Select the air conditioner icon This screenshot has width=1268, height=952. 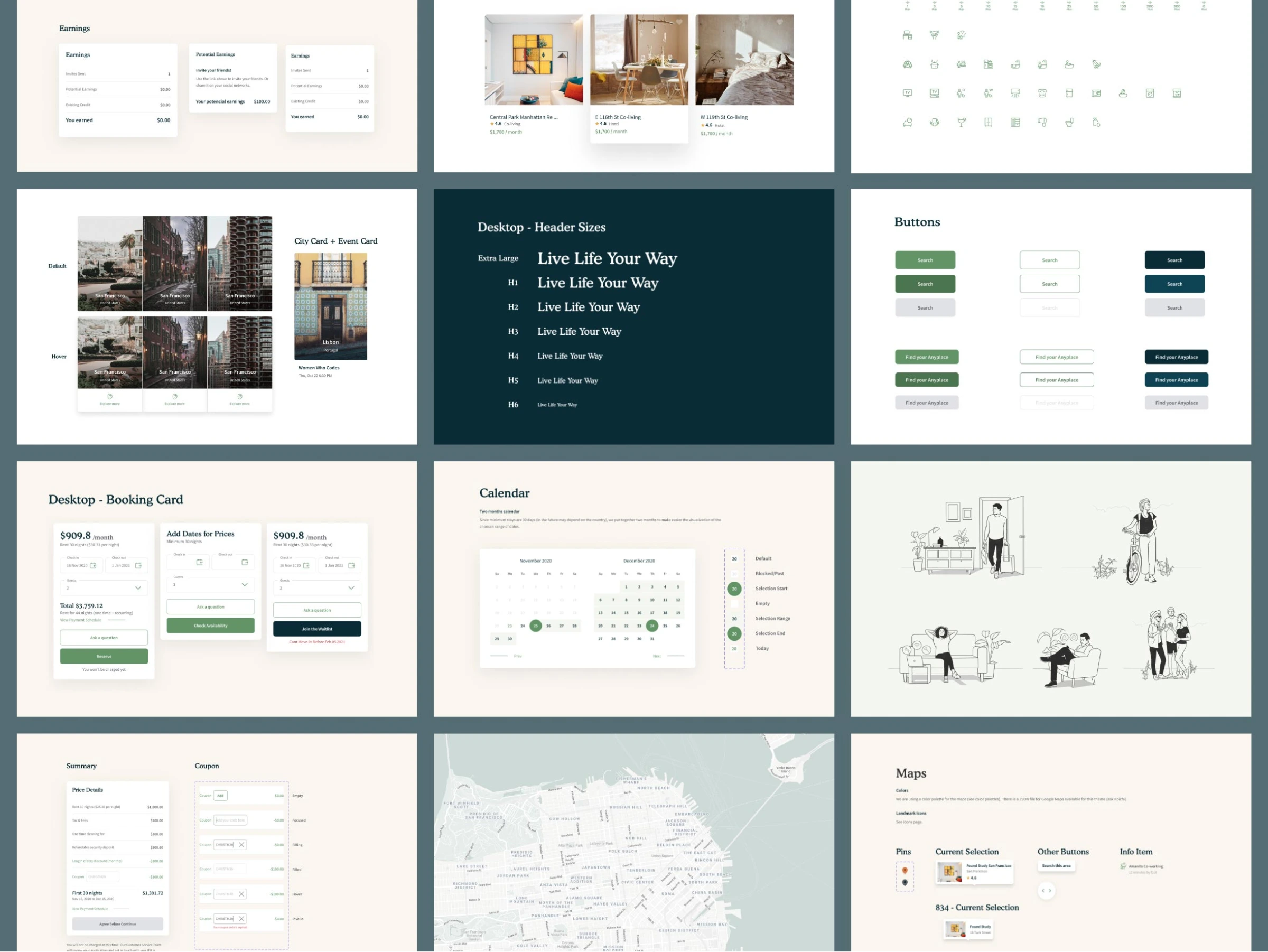click(1015, 93)
